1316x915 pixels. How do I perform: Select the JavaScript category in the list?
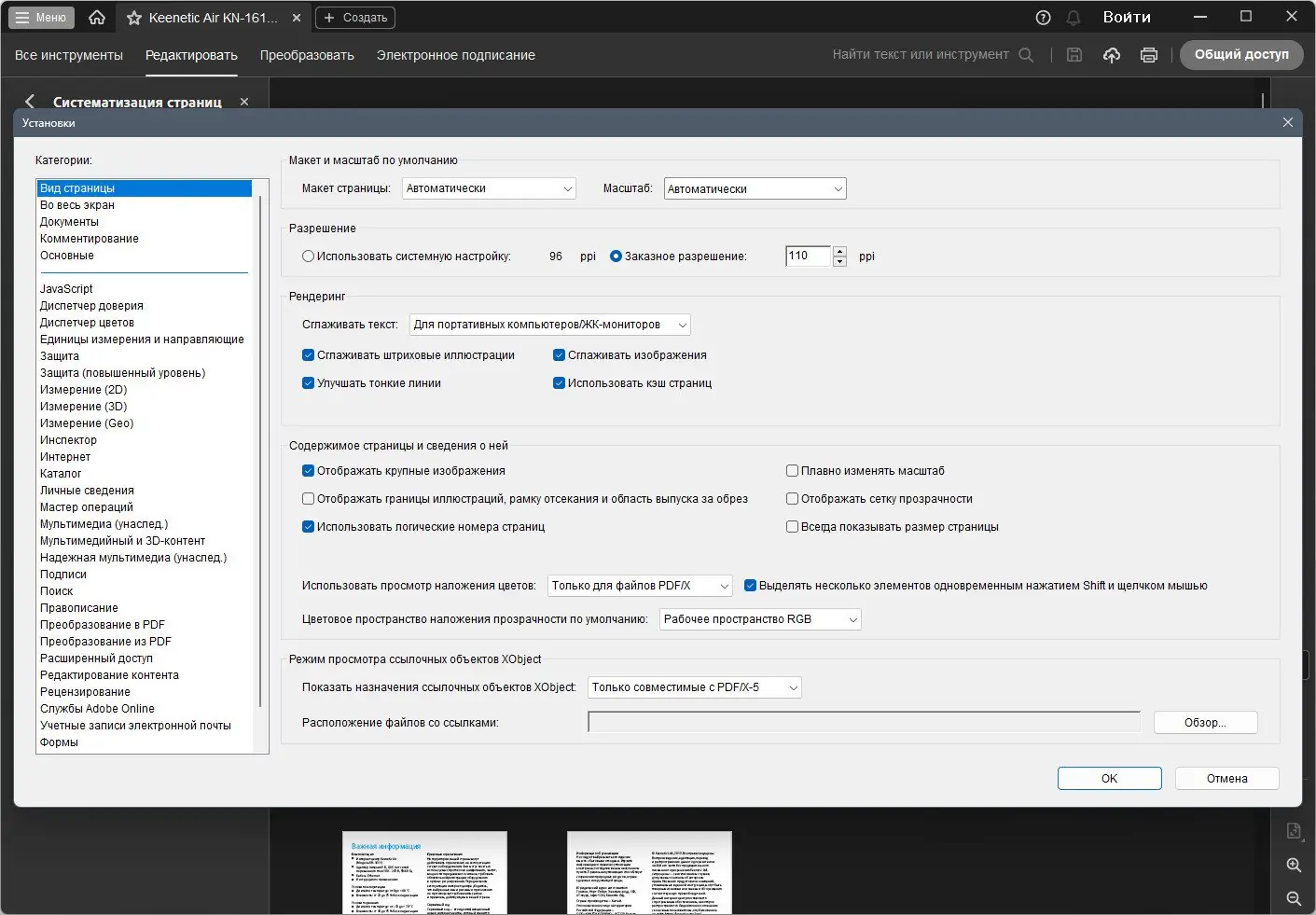[x=65, y=288]
